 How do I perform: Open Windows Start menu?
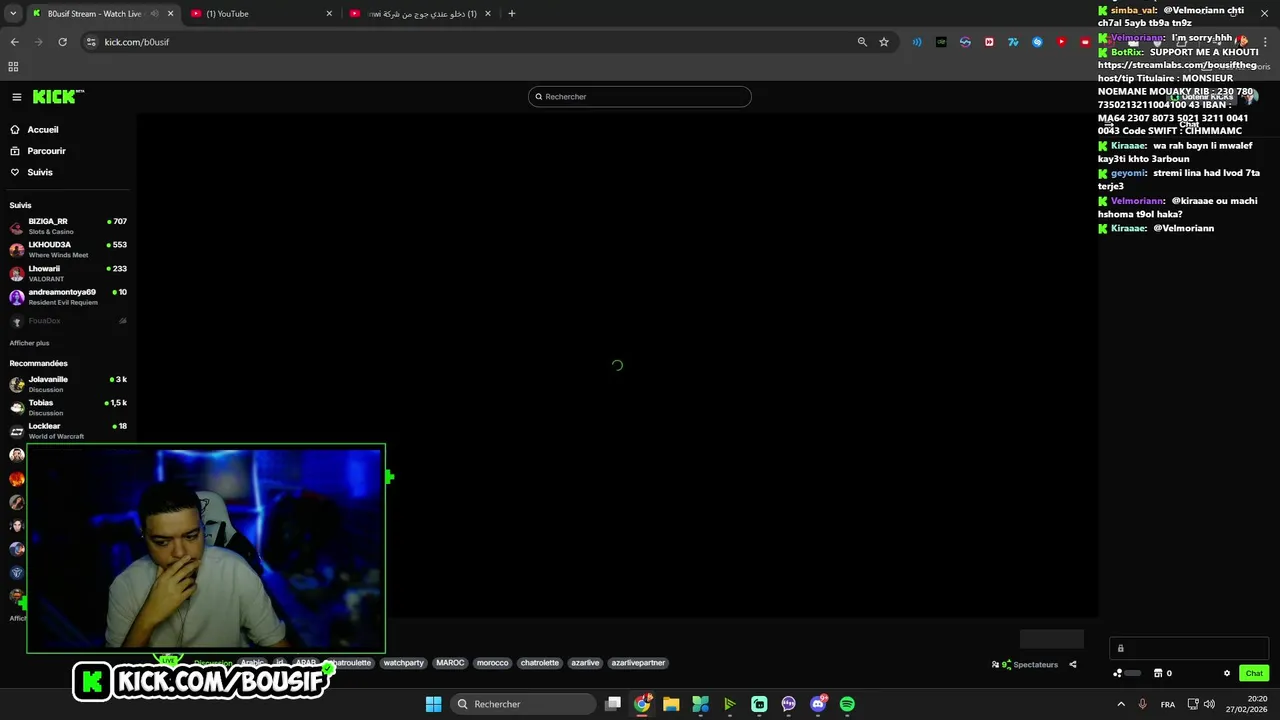(x=434, y=704)
